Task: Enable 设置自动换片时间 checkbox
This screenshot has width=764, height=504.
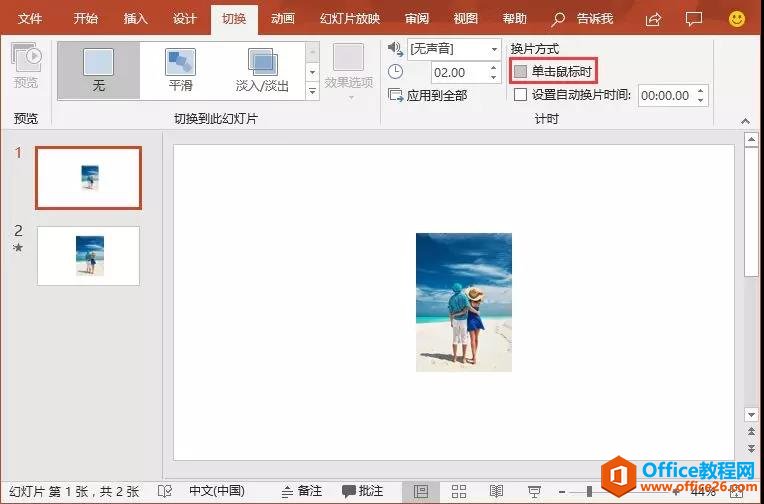Action: [520, 95]
